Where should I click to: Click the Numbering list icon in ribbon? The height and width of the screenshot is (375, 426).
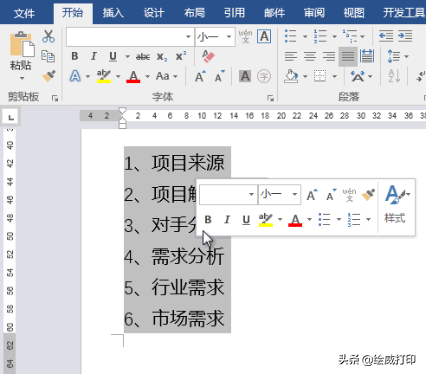tap(320, 36)
